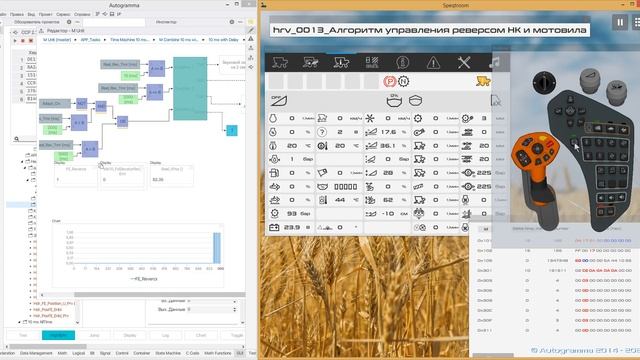Click the blue bar in FE_Reverce chart

[217, 248]
